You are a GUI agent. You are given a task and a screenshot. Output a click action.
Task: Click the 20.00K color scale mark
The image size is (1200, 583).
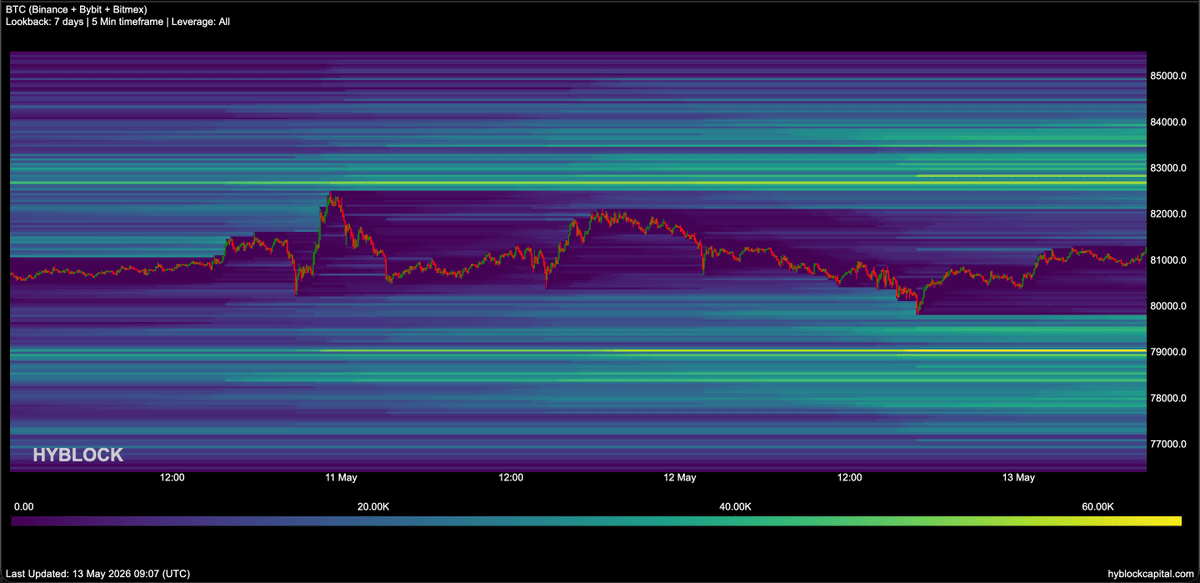point(373,507)
